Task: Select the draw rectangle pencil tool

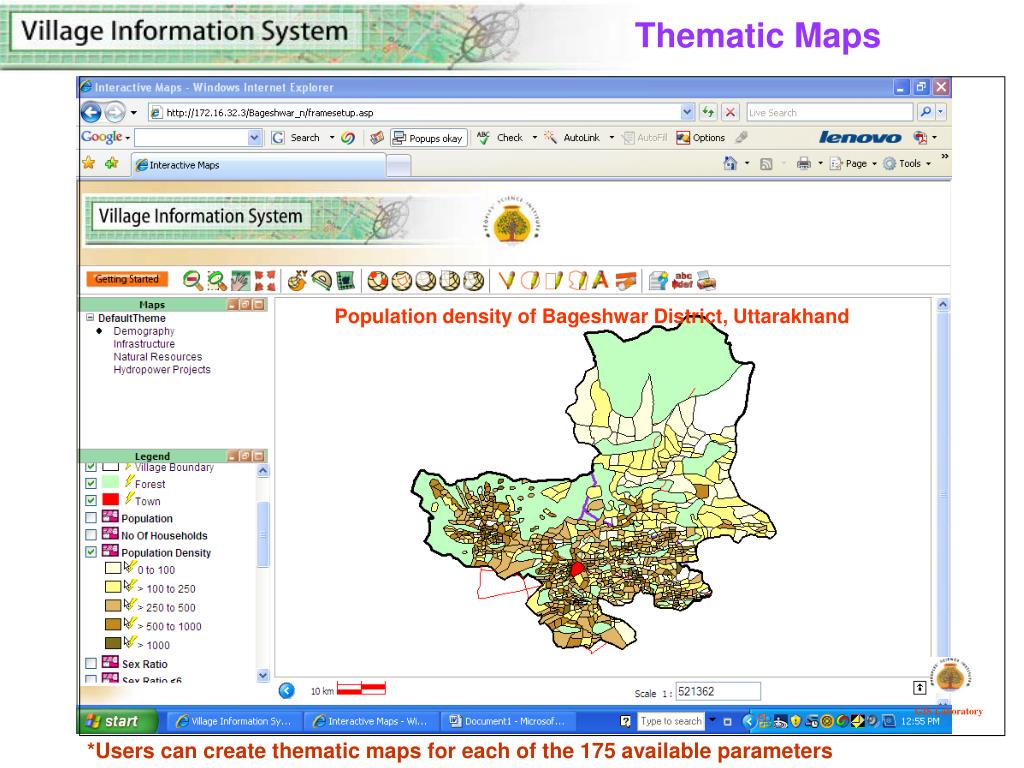Action: (554, 281)
